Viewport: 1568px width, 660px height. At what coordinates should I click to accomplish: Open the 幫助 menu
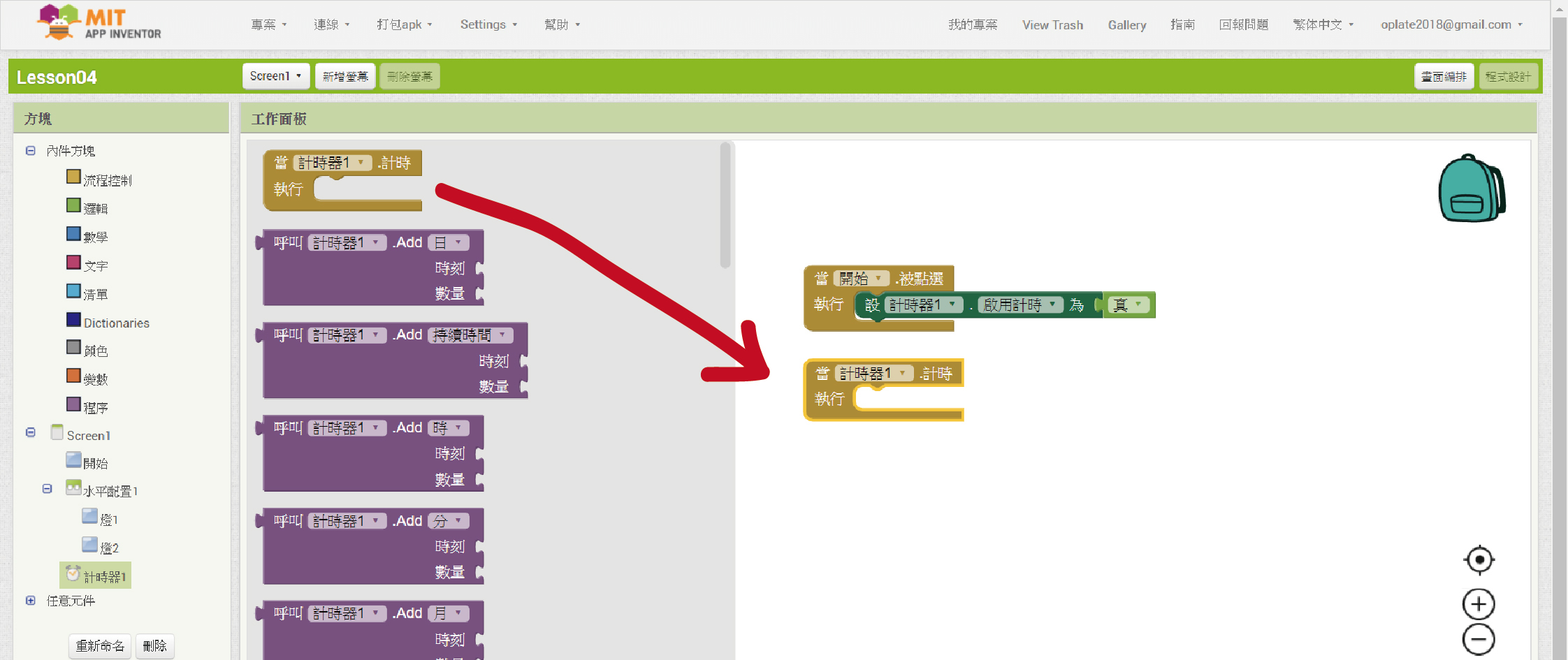[562, 24]
